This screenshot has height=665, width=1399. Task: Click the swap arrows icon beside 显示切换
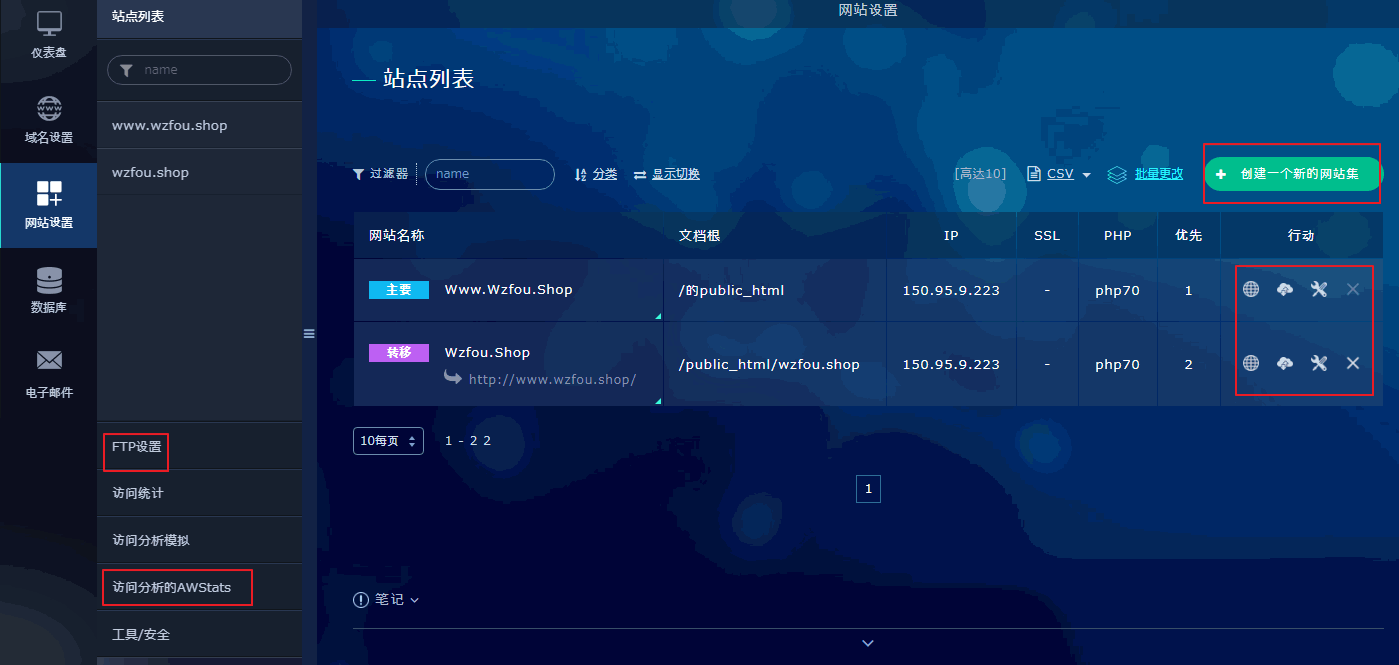tap(640, 174)
